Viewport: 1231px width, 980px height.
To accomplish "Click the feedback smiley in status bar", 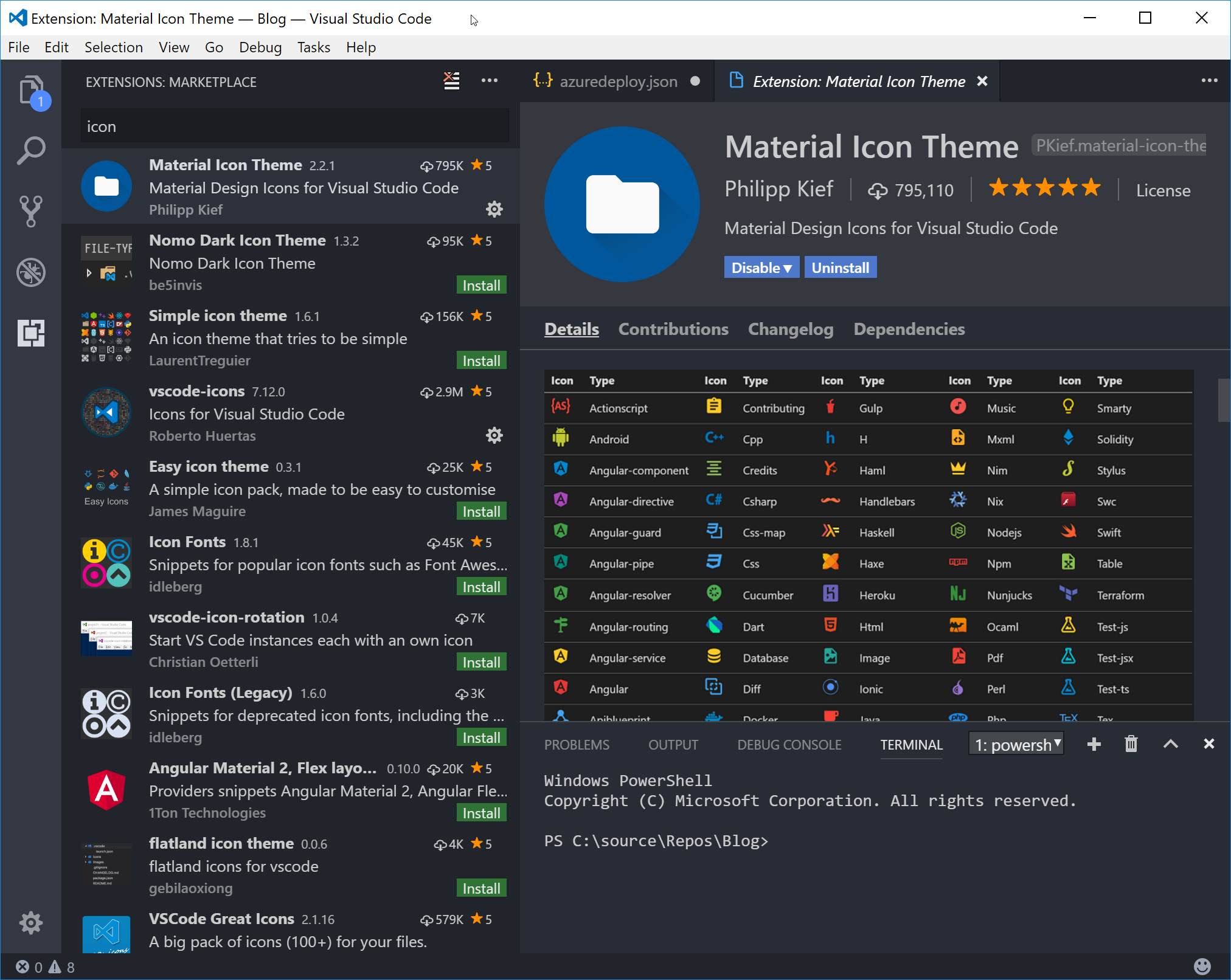I will (1202, 966).
